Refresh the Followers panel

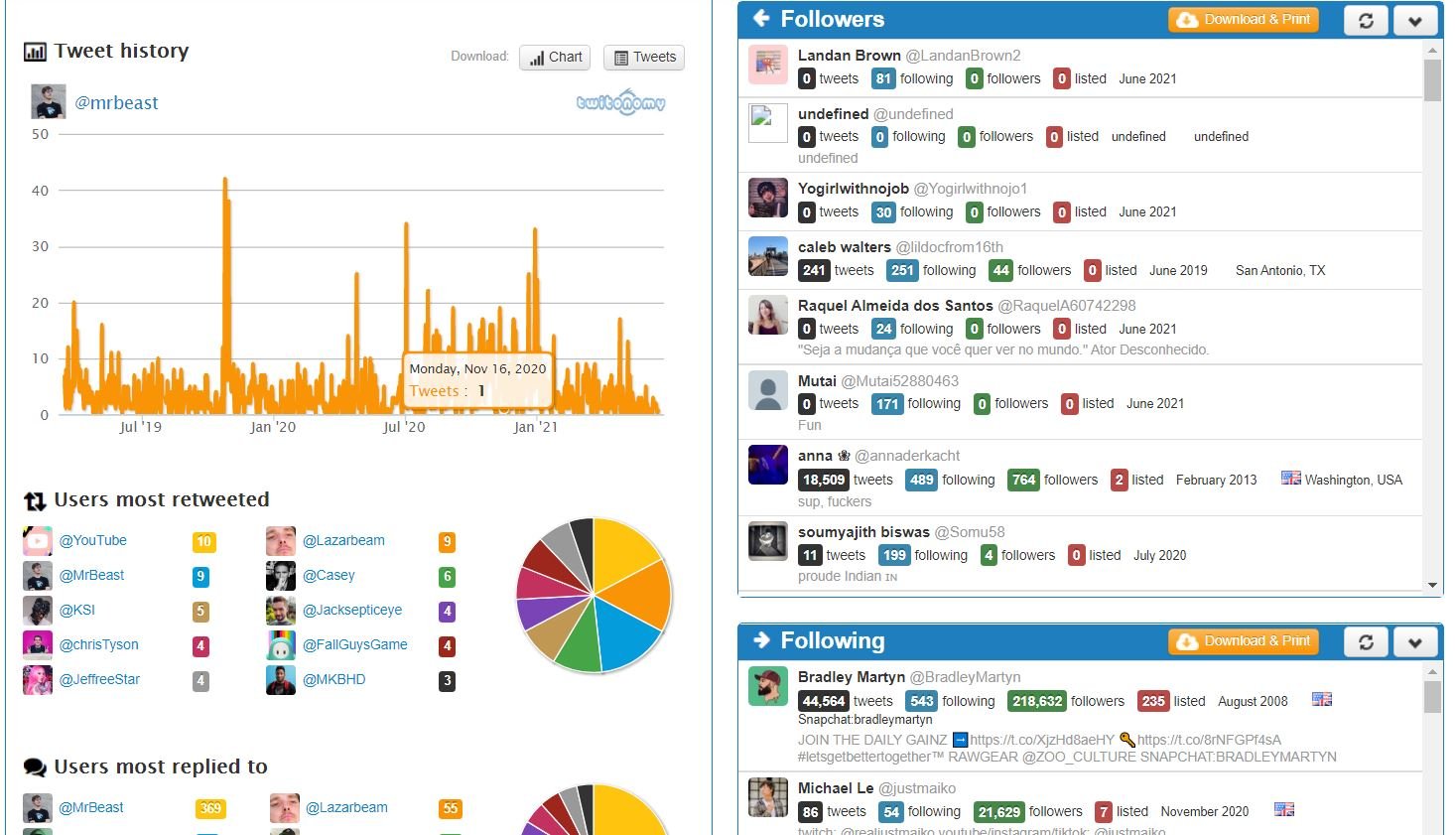pyautogui.click(x=1365, y=19)
